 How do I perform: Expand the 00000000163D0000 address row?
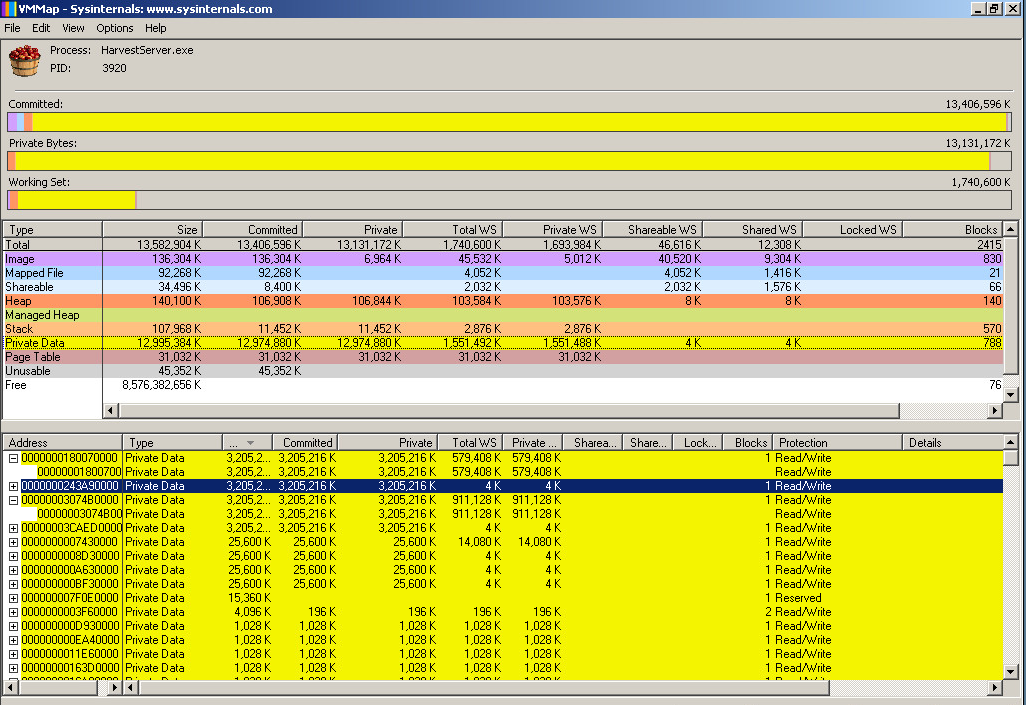[13, 668]
